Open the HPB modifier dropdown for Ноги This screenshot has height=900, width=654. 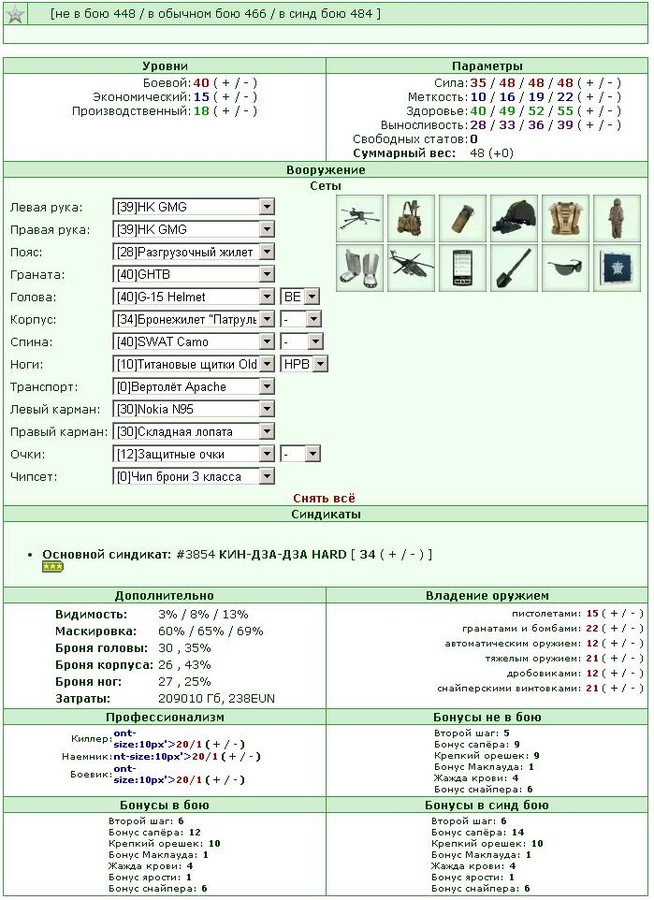[304, 364]
